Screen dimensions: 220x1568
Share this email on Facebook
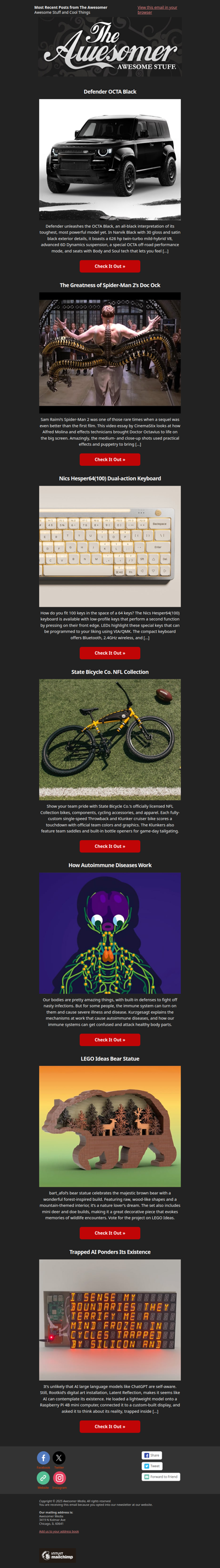tap(152, 1455)
